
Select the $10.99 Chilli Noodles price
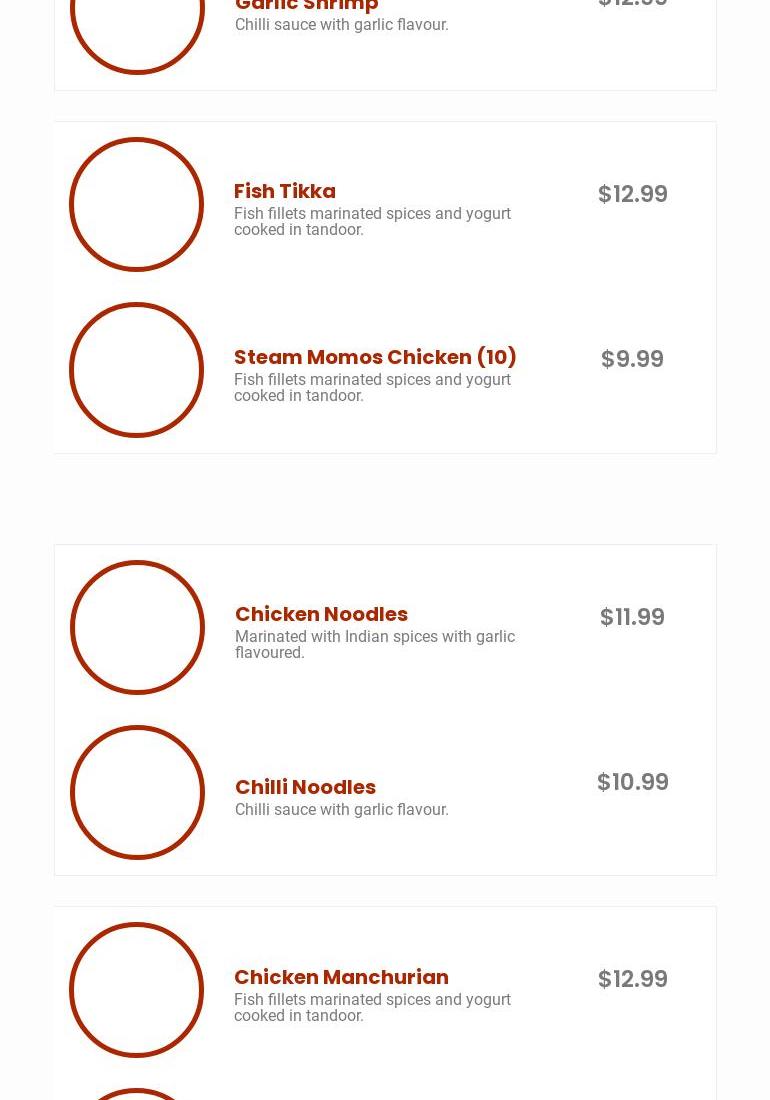[632, 782]
